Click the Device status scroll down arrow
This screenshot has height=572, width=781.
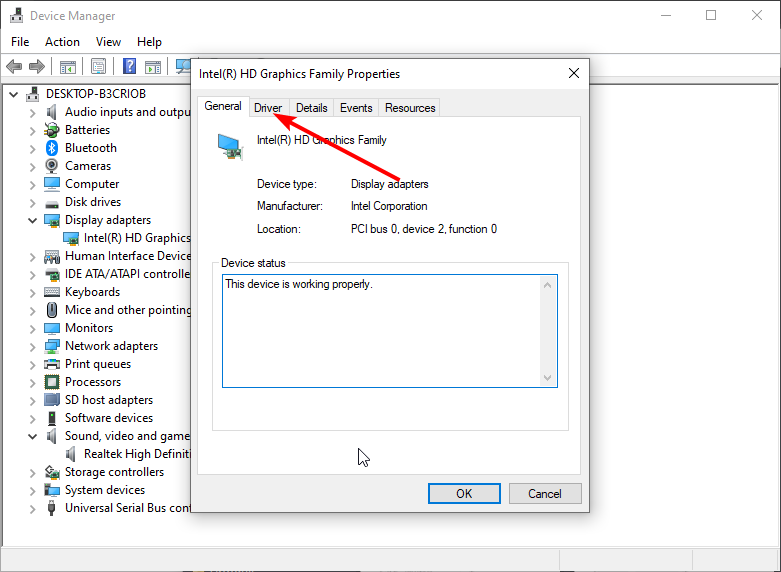click(547, 378)
